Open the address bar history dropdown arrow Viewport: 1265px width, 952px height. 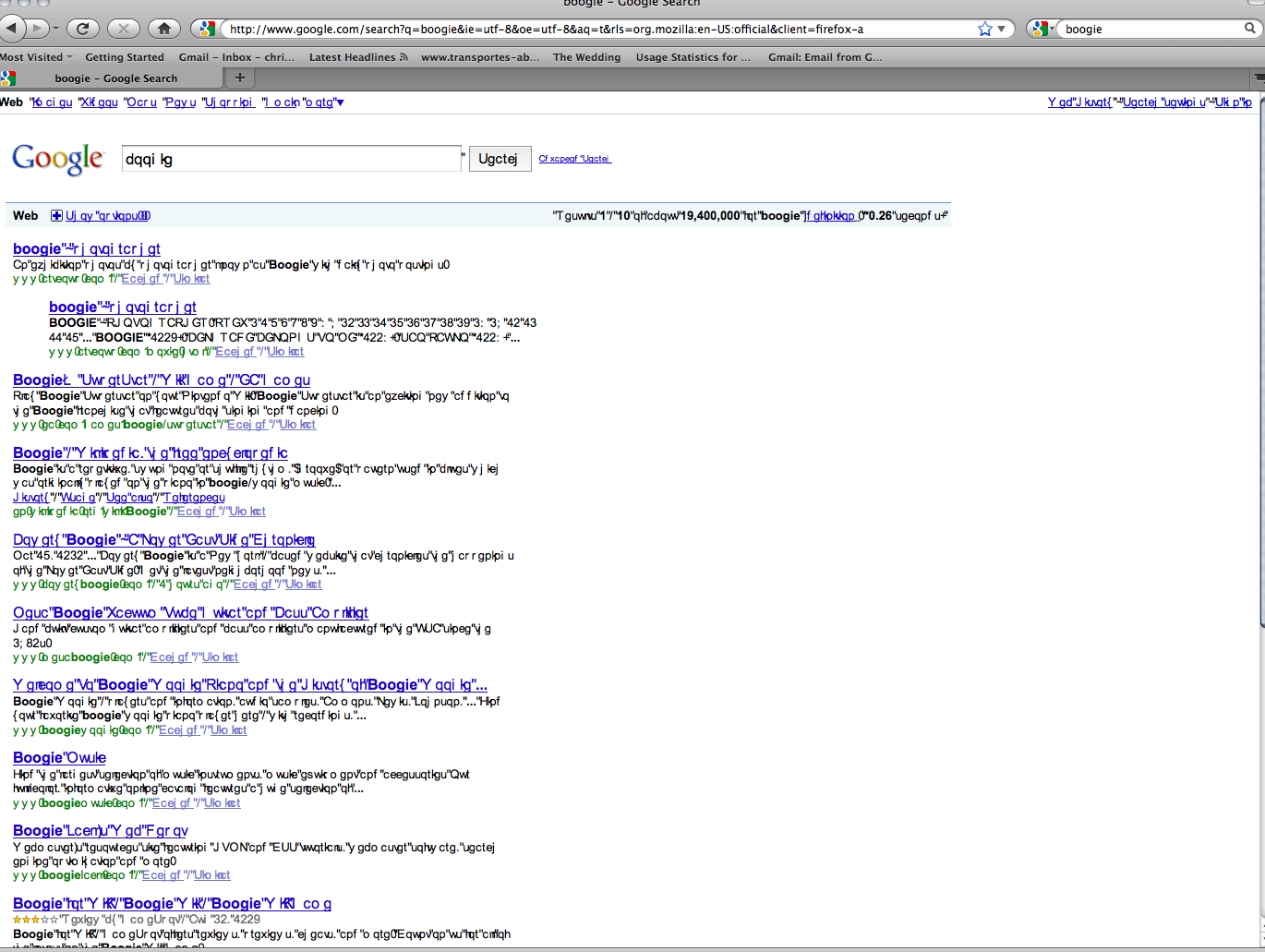[x=1003, y=29]
